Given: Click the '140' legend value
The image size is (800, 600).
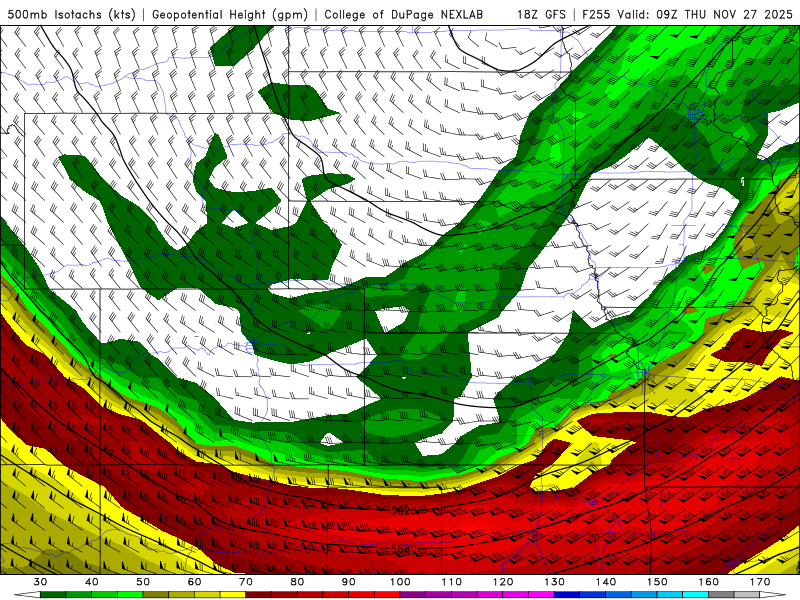Looking at the screenshot, I should pyautogui.click(x=606, y=582).
